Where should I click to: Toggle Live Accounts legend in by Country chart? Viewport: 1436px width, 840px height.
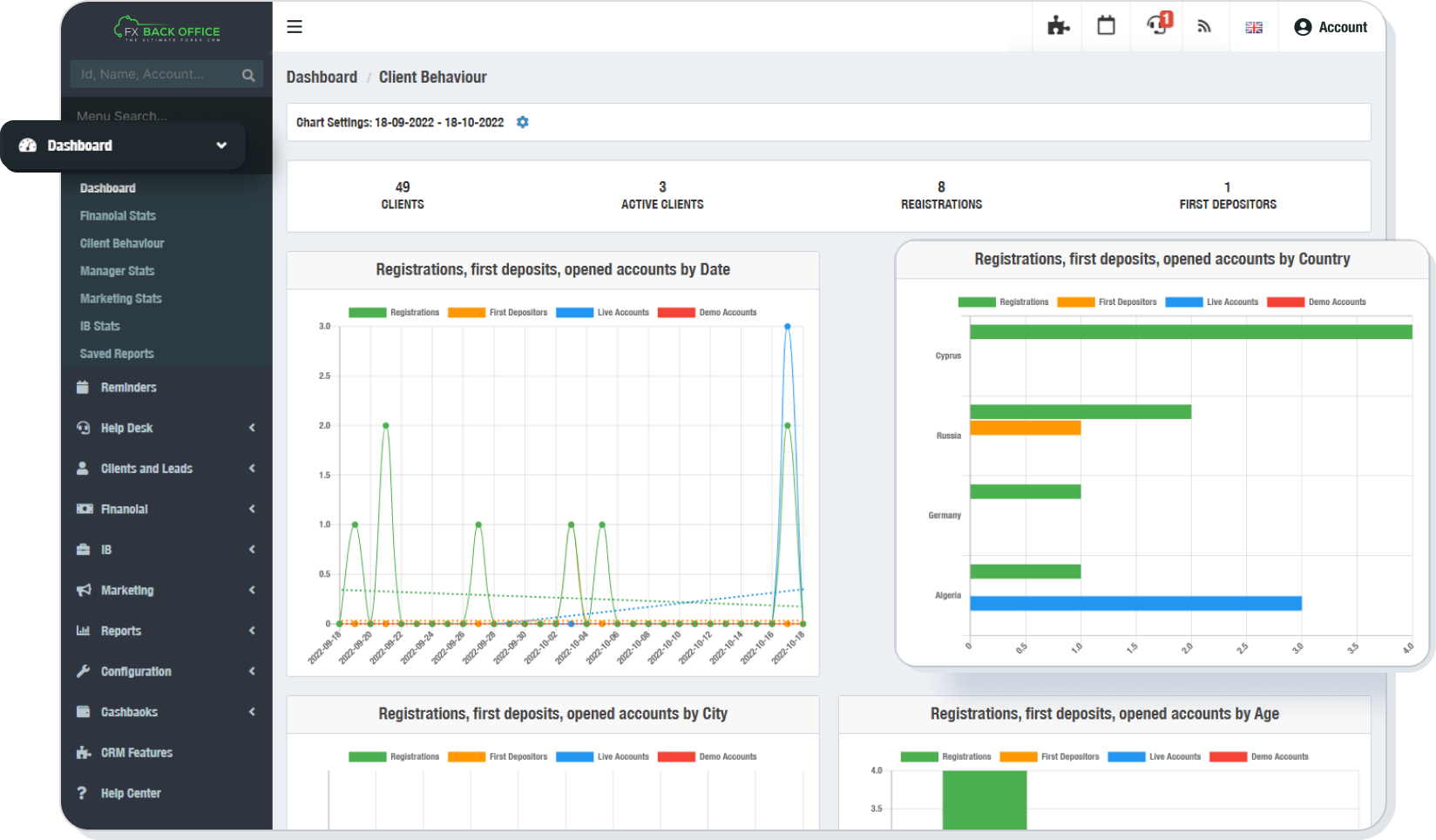(x=1211, y=302)
